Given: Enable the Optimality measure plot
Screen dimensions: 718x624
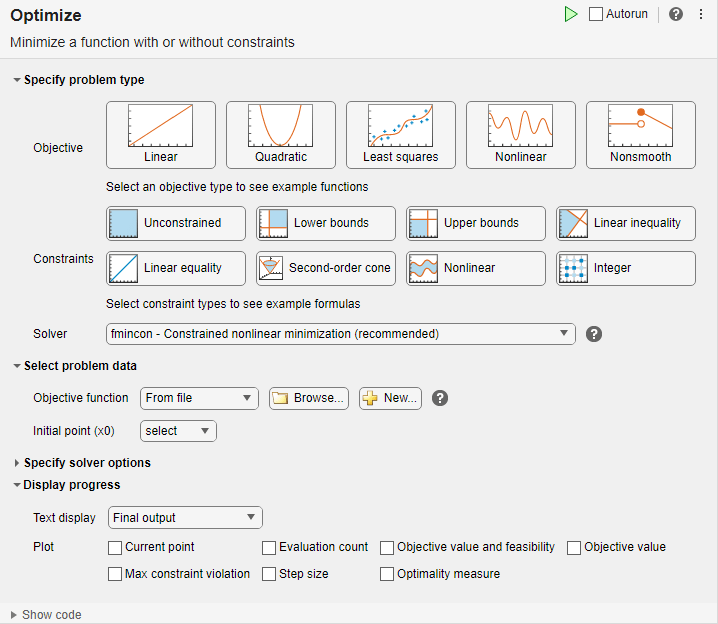Looking at the screenshot, I should (x=387, y=574).
